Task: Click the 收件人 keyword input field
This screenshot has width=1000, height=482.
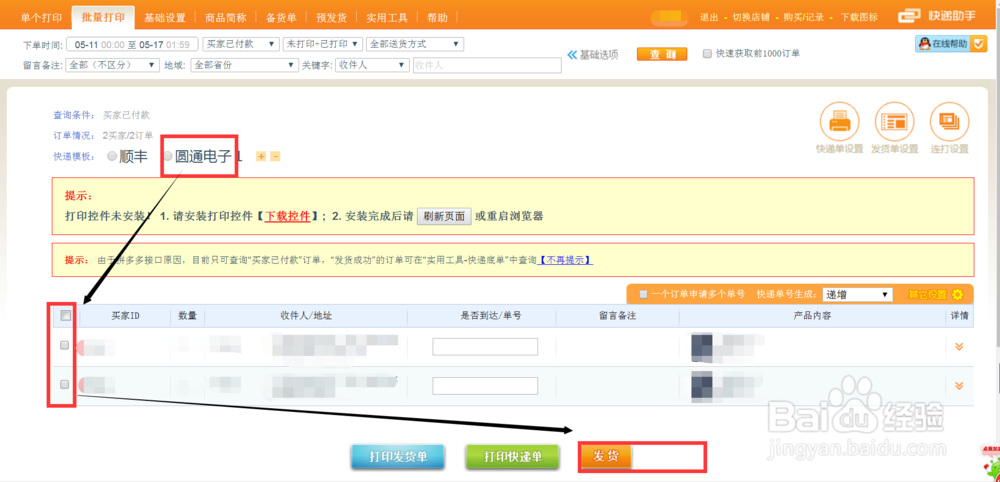Action: pos(488,65)
